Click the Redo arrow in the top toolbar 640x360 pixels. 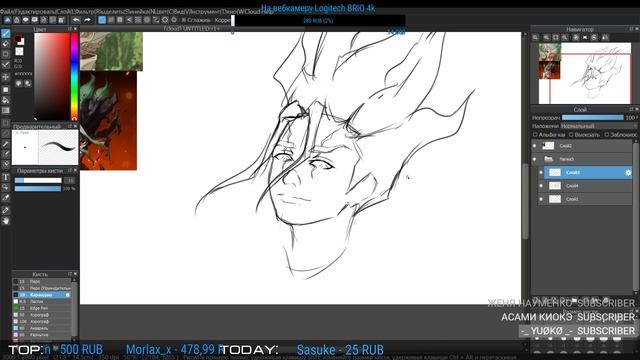coord(87,20)
